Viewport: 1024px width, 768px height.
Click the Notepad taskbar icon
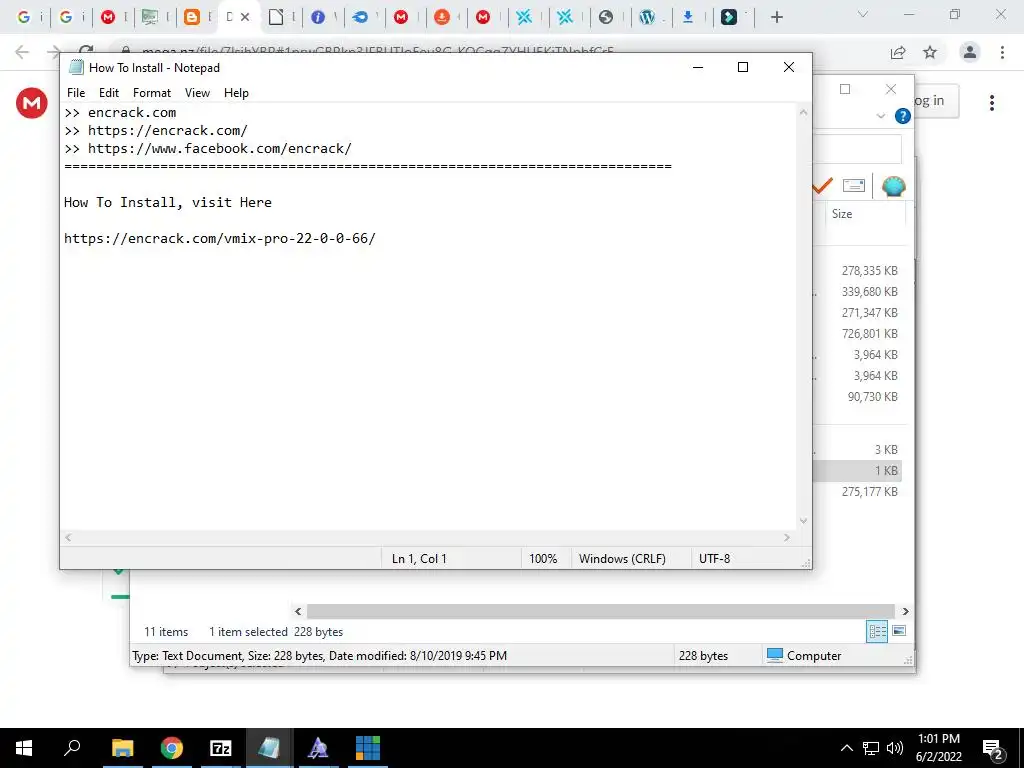(269, 748)
